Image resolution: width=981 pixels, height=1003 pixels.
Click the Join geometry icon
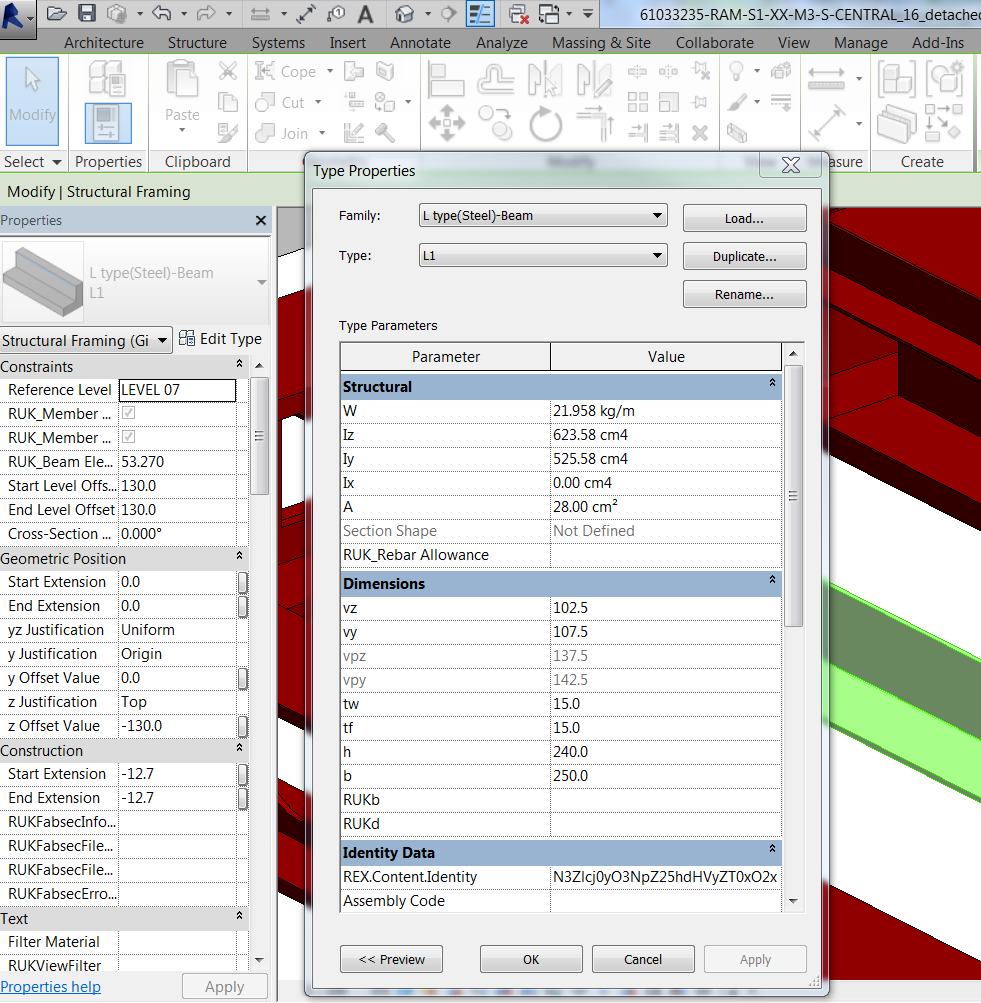click(x=265, y=133)
